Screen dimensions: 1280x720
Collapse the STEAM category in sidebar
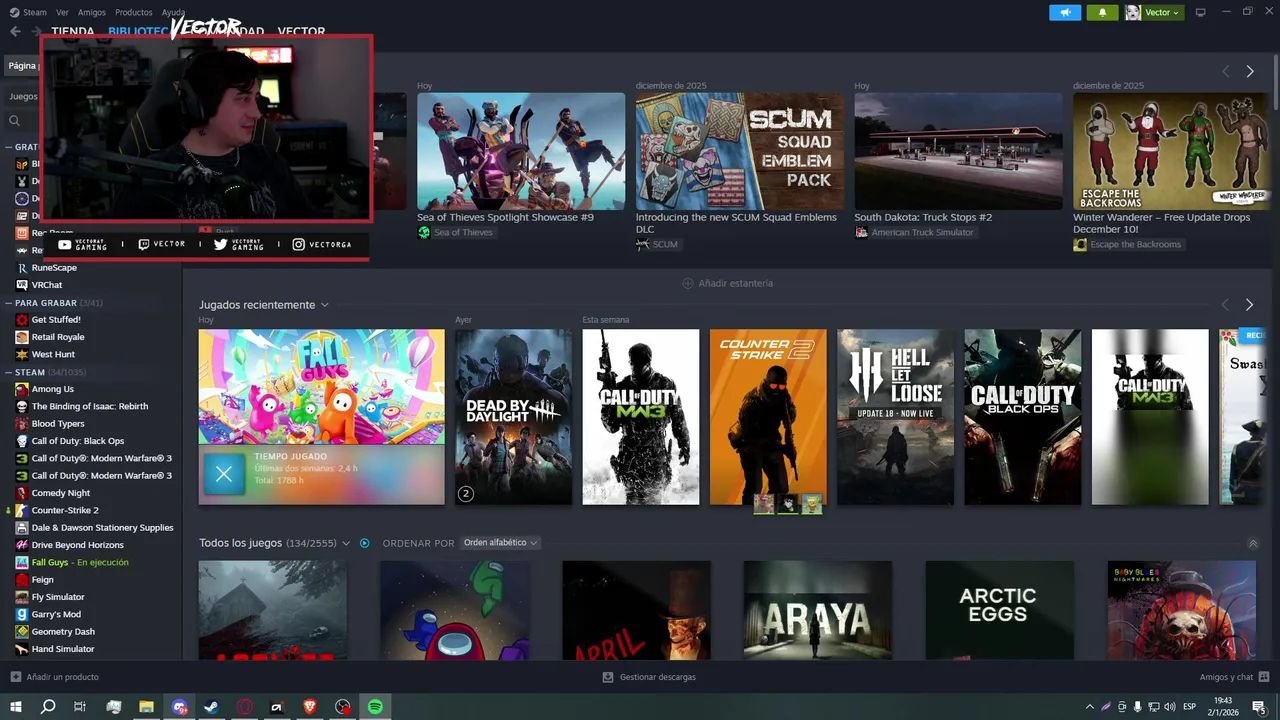pos(8,372)
